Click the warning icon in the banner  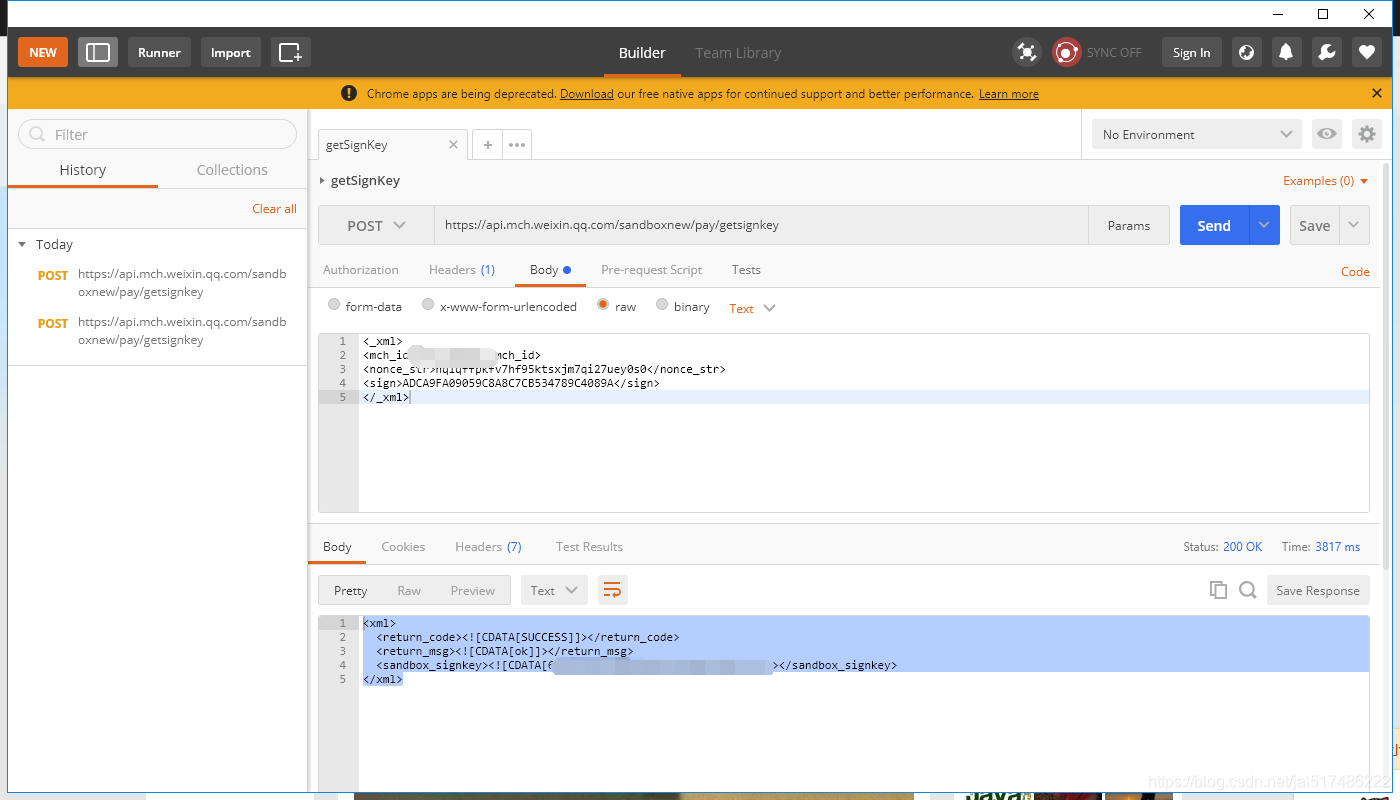point(348,93)
